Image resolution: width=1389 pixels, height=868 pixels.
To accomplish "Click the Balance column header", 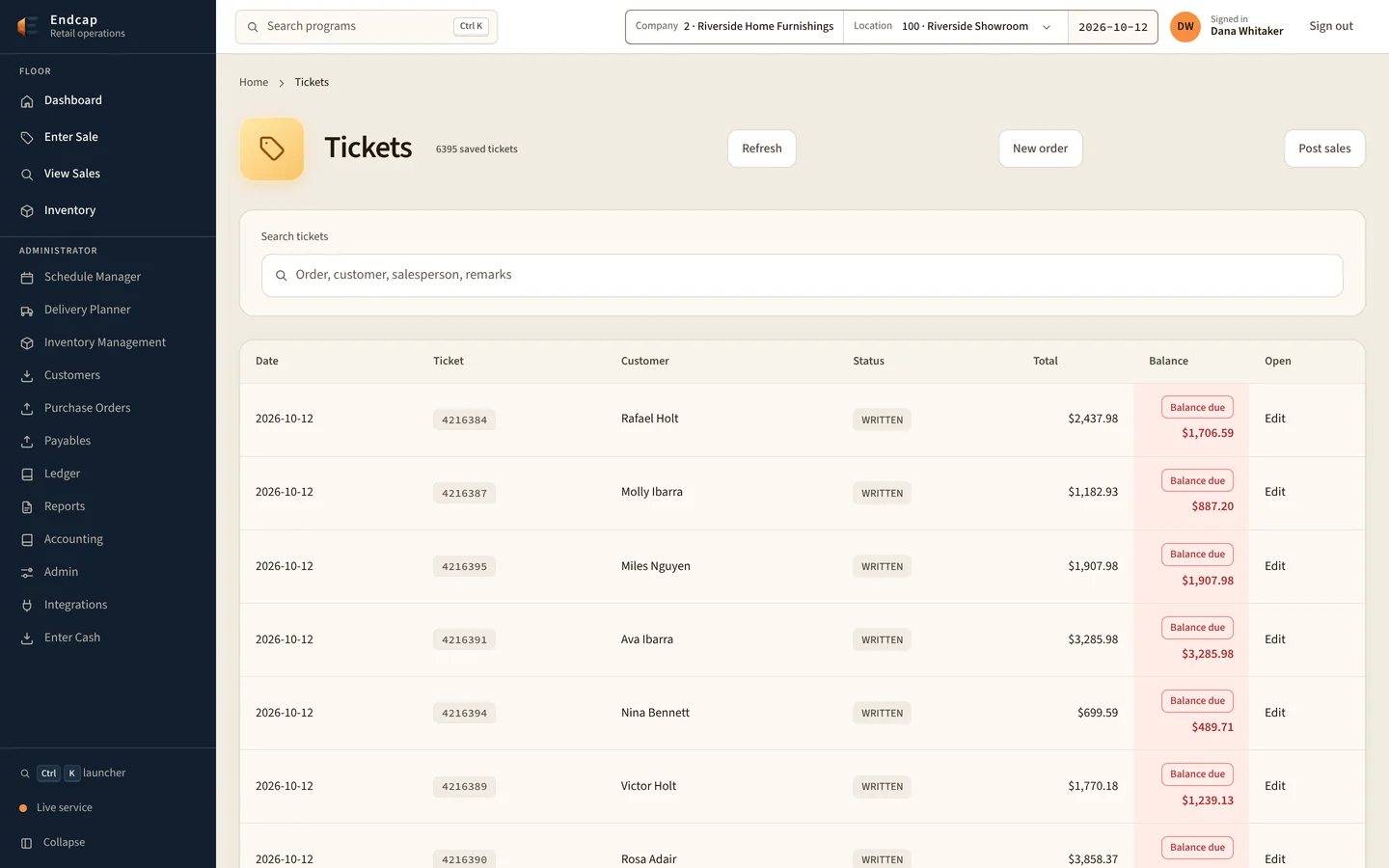I will (1168, 361).
